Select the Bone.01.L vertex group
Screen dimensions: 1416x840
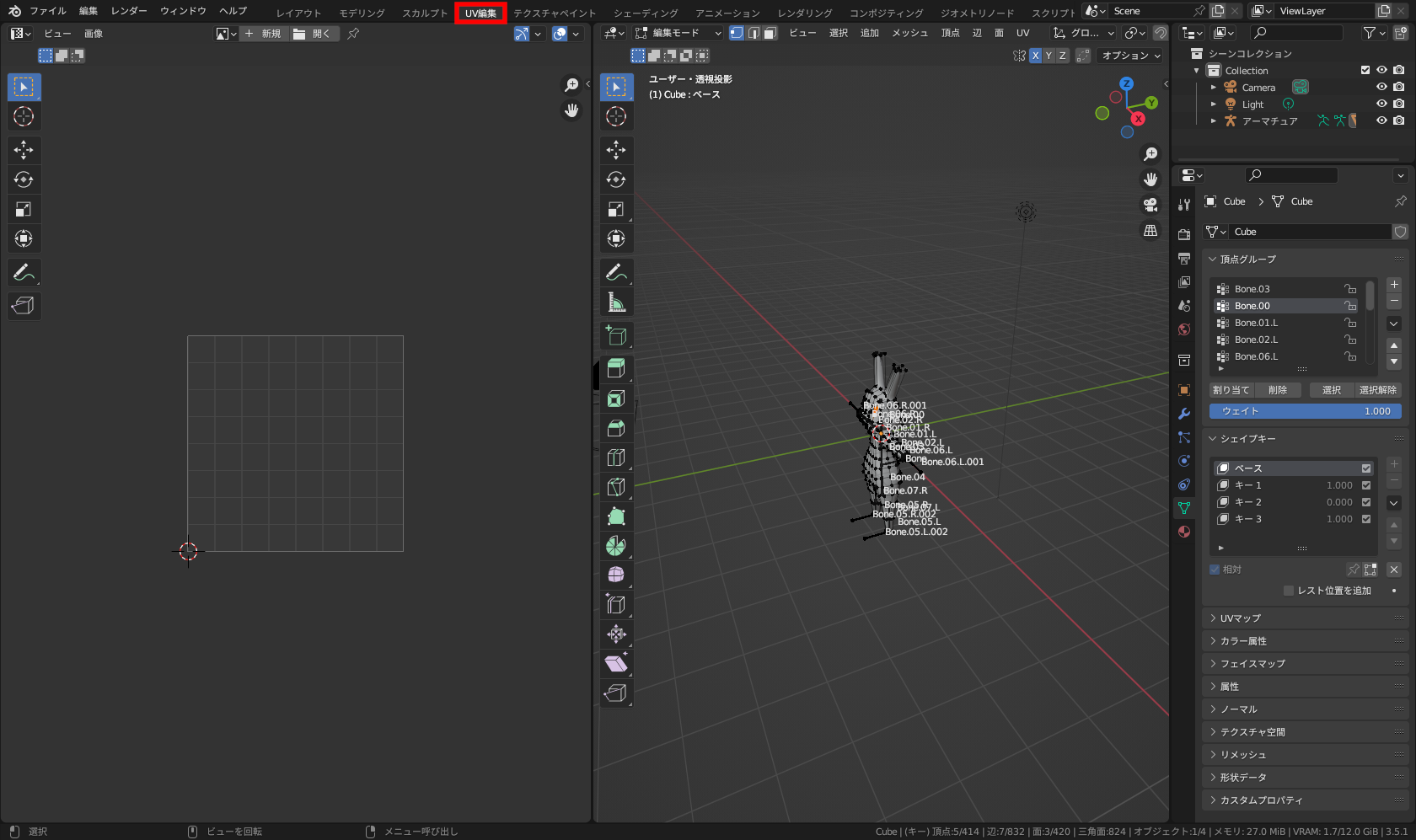[1286, 323]
